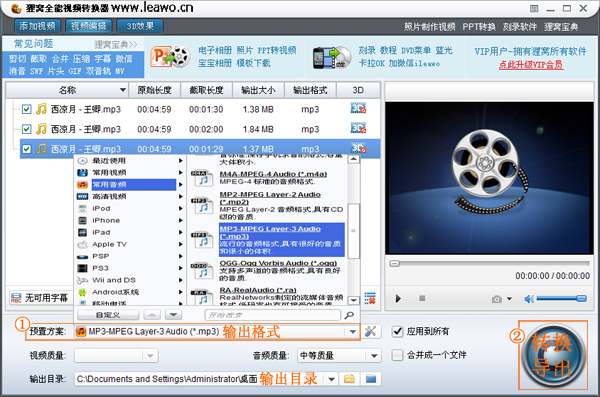Choose MP3-MPEG Layer-3 Audio format
The image size is (600, 397).
[267, 240]
